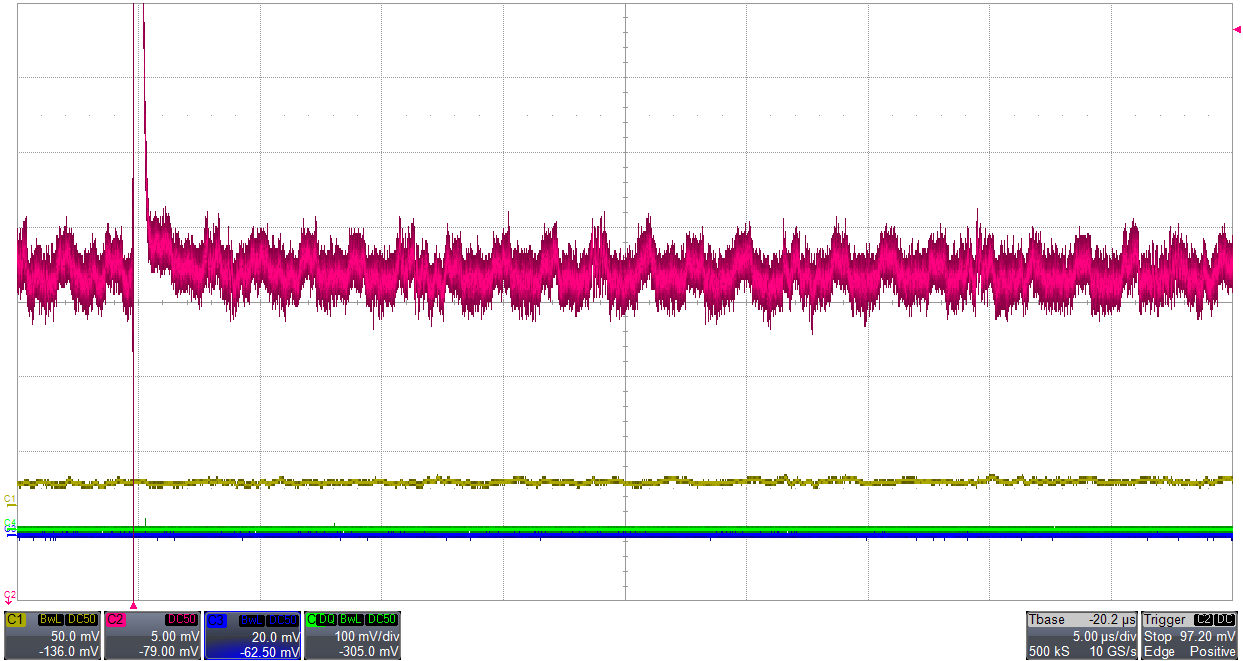Open the green C4 channel descriptor box
The image size is (1243, 661).
click(353, 636)
